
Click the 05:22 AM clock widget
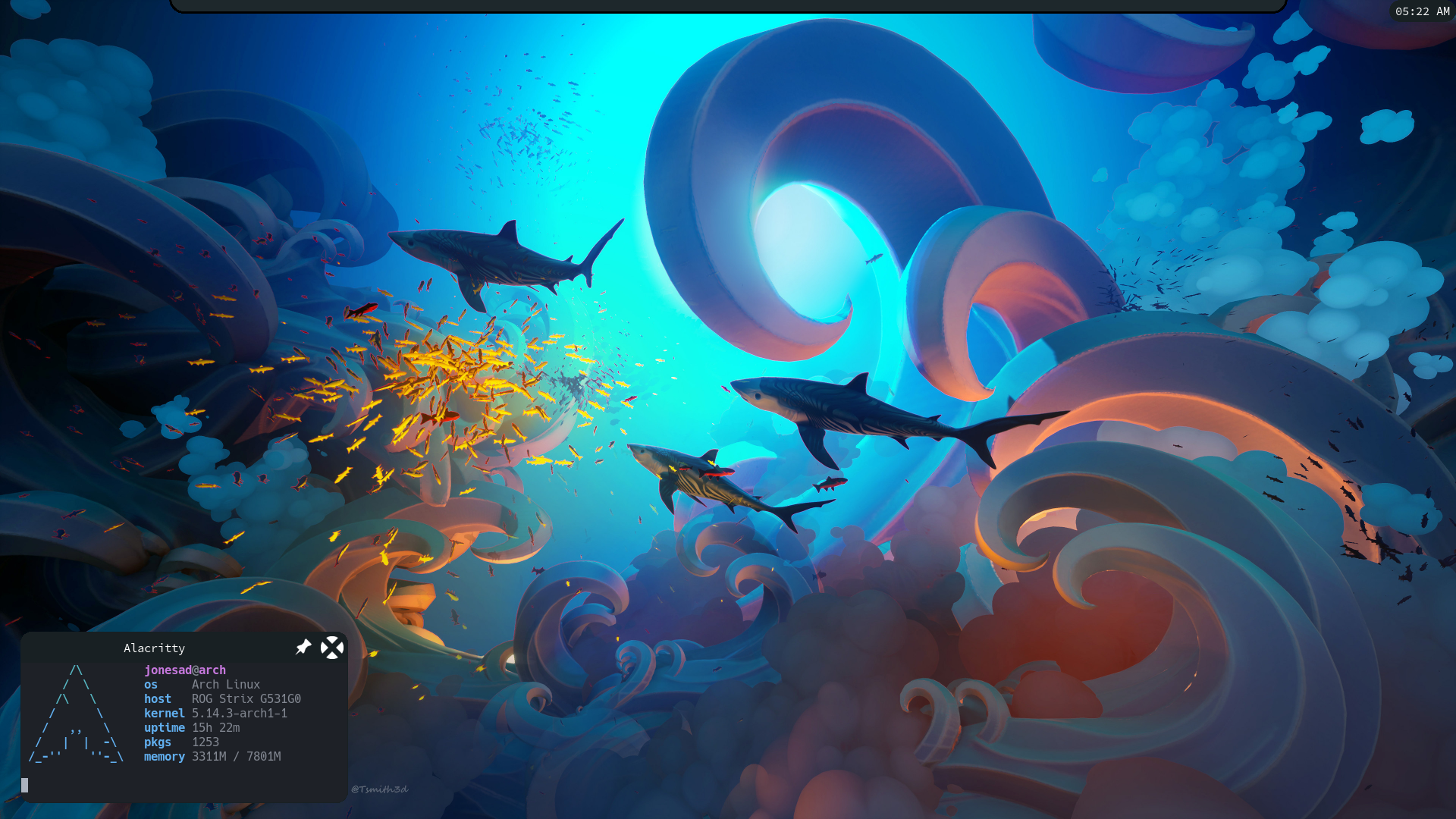tap(1422, 11)
